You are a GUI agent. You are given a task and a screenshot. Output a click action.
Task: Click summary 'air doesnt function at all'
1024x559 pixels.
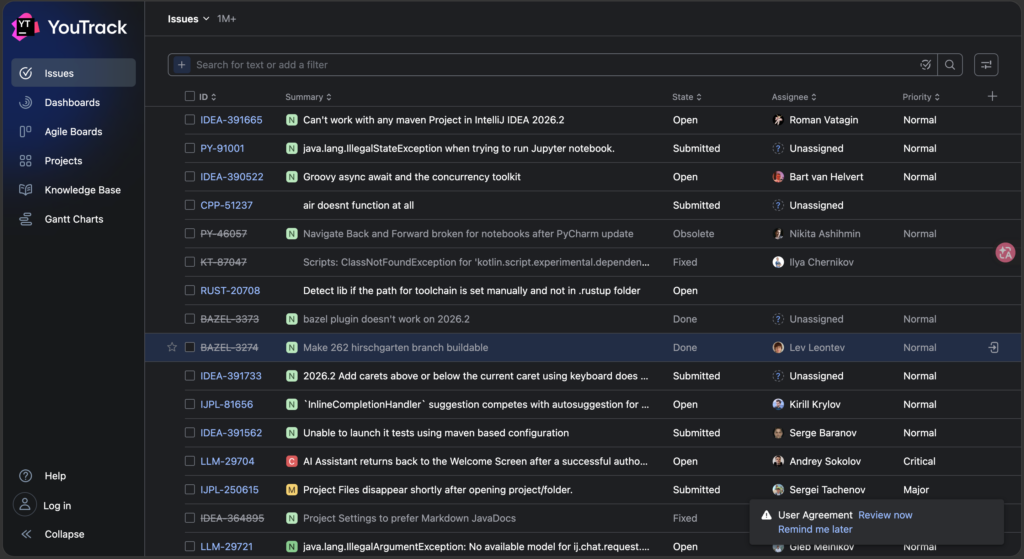[358, 205]
